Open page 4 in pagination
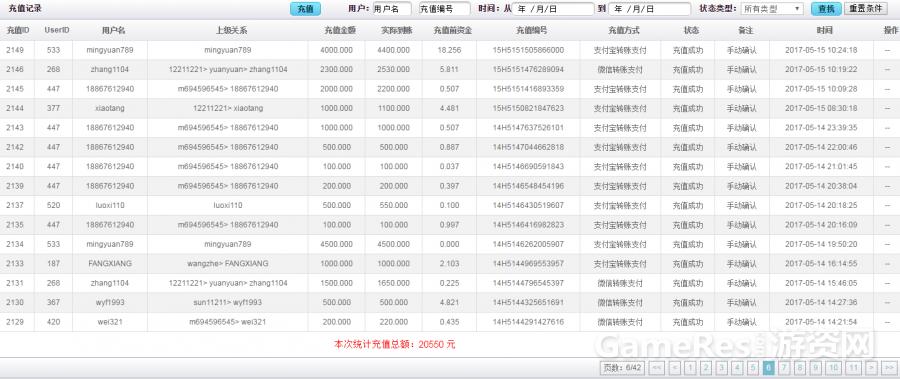 click(737, 368)
